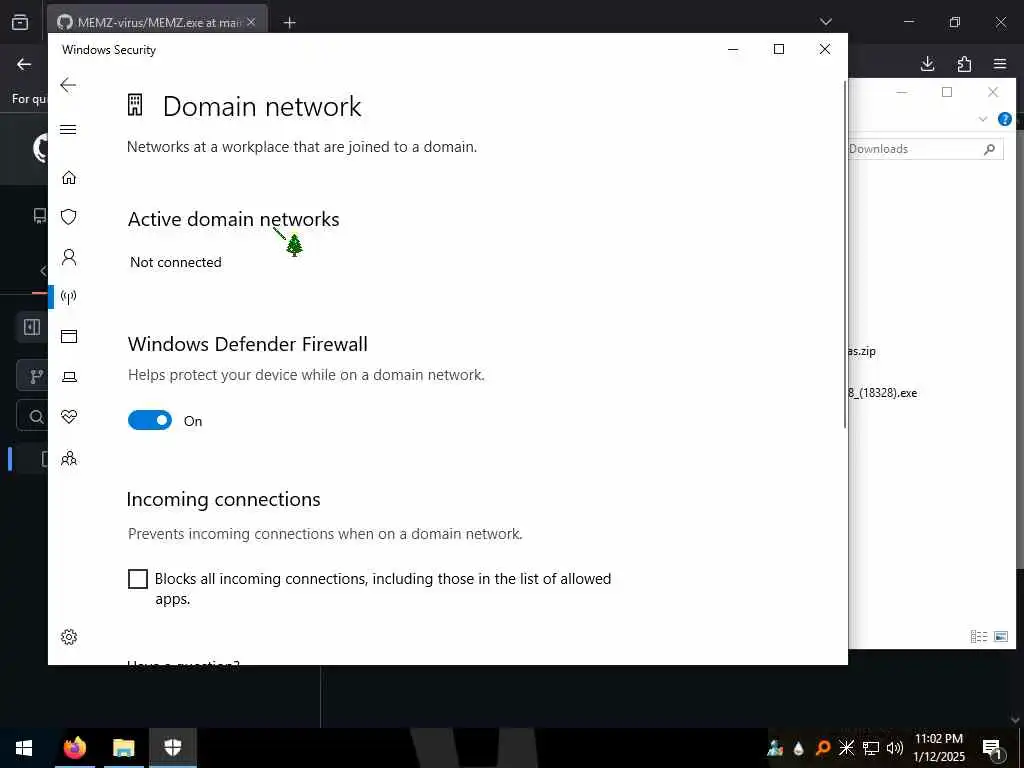Screen dimensions: 1024x768
Task: Open a new browser tab
Action: click(x=289, y=23)
